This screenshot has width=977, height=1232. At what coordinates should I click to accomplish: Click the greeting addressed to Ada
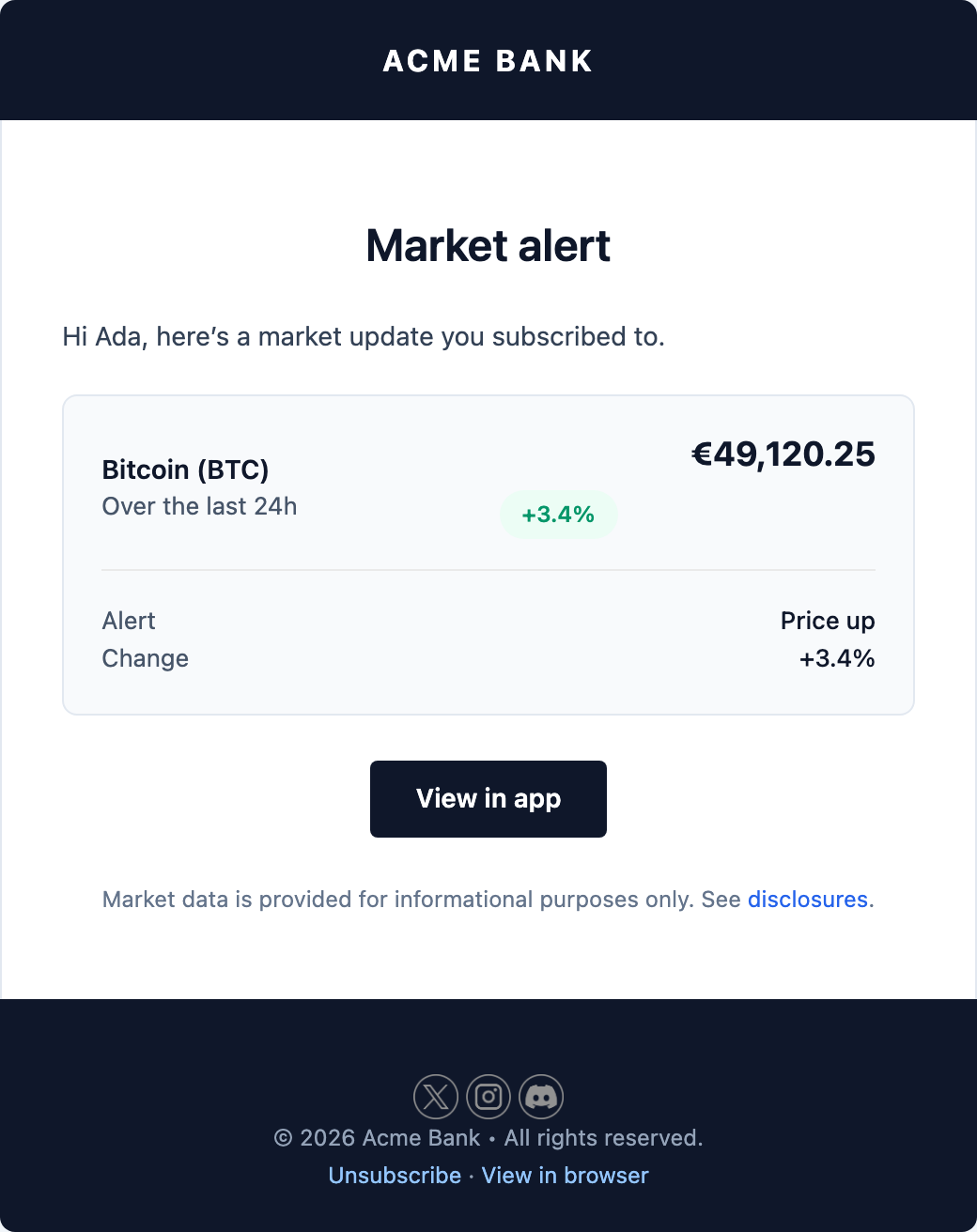pyautogui.click(x=363, y=336)
